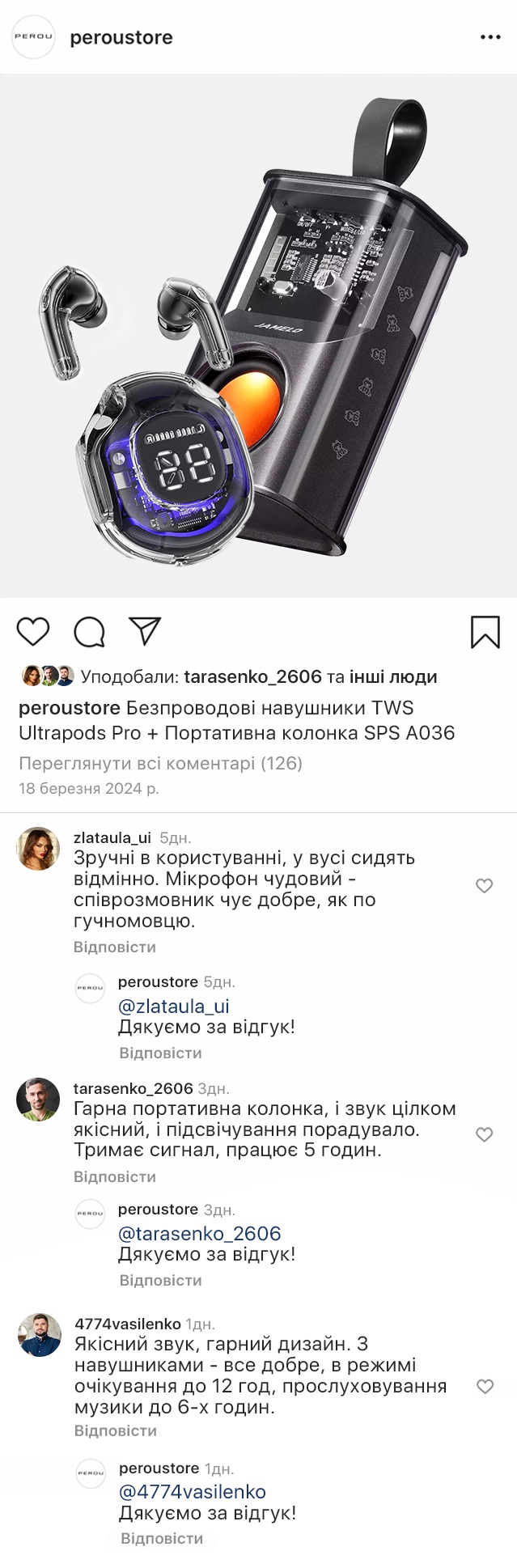Like 4774vasilenko's comment heart
The image size is (517, 1568).
[x=485, y=1387]
